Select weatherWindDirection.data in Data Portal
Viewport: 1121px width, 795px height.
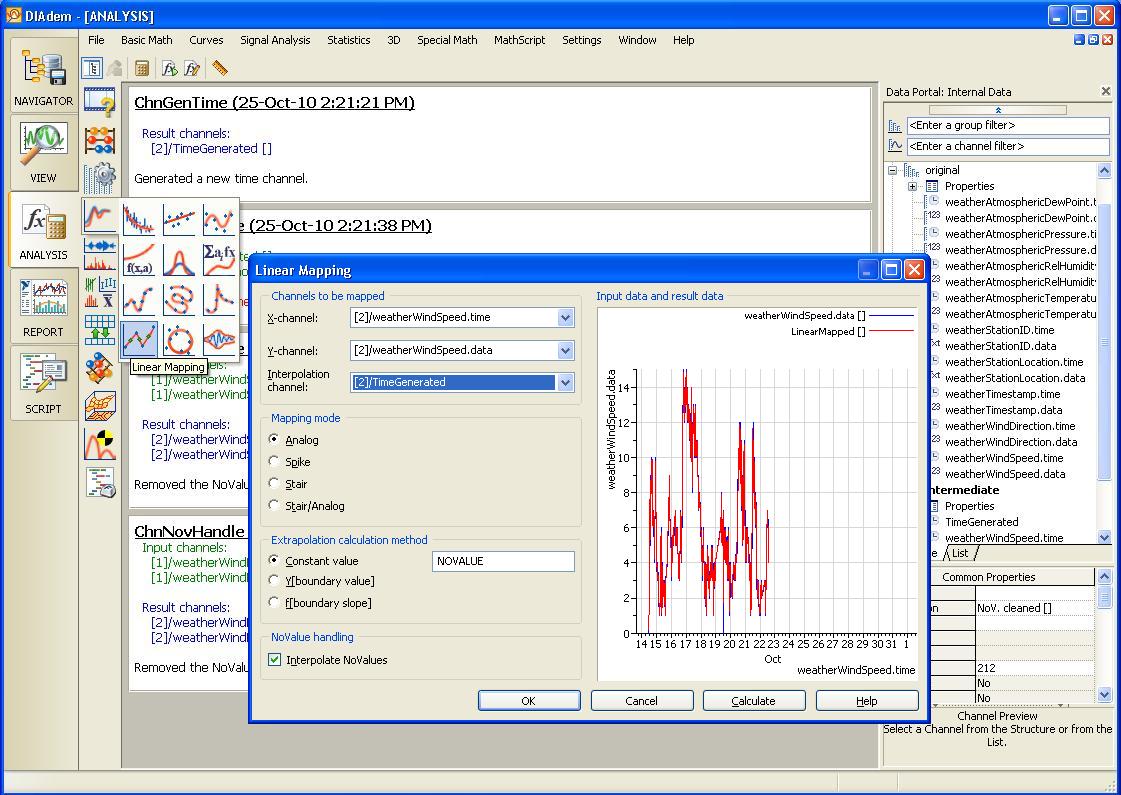(1011, 443)
